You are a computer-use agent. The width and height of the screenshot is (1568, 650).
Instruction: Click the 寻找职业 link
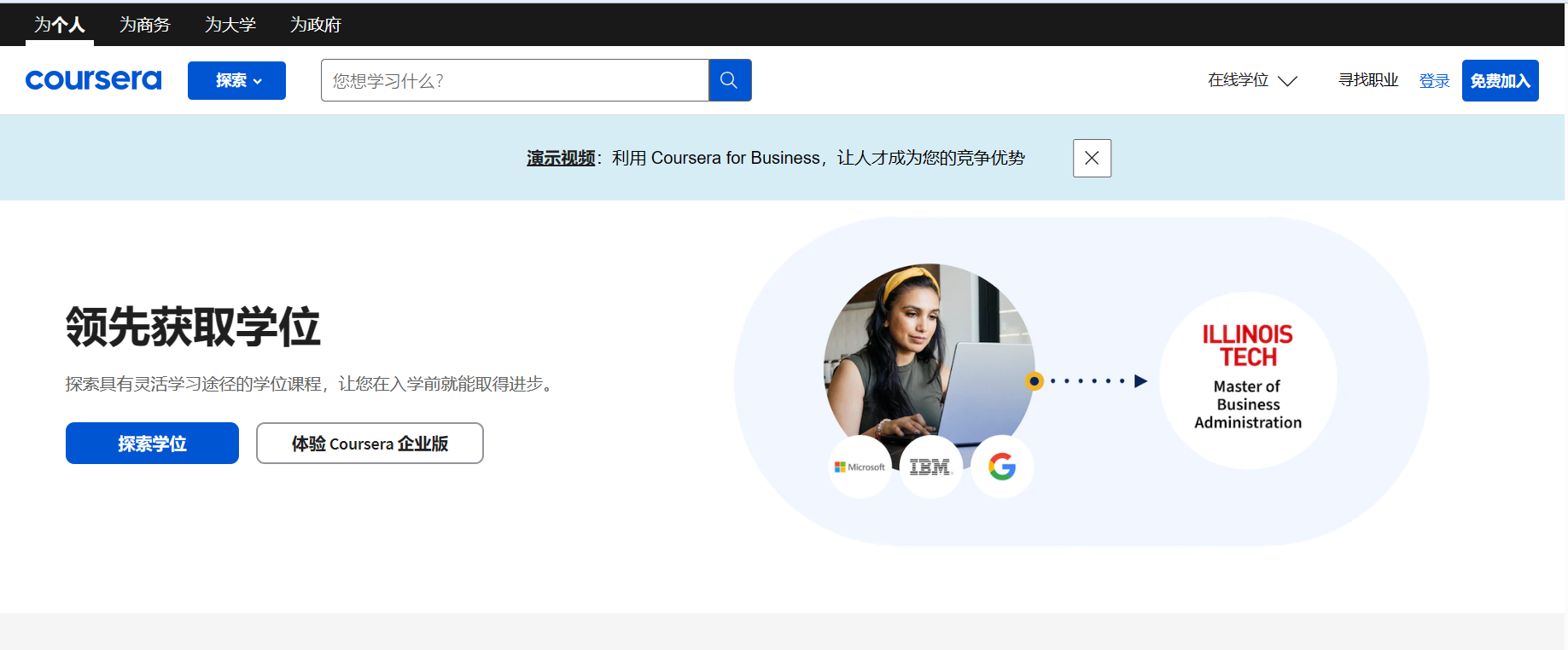pos(1368,80)
